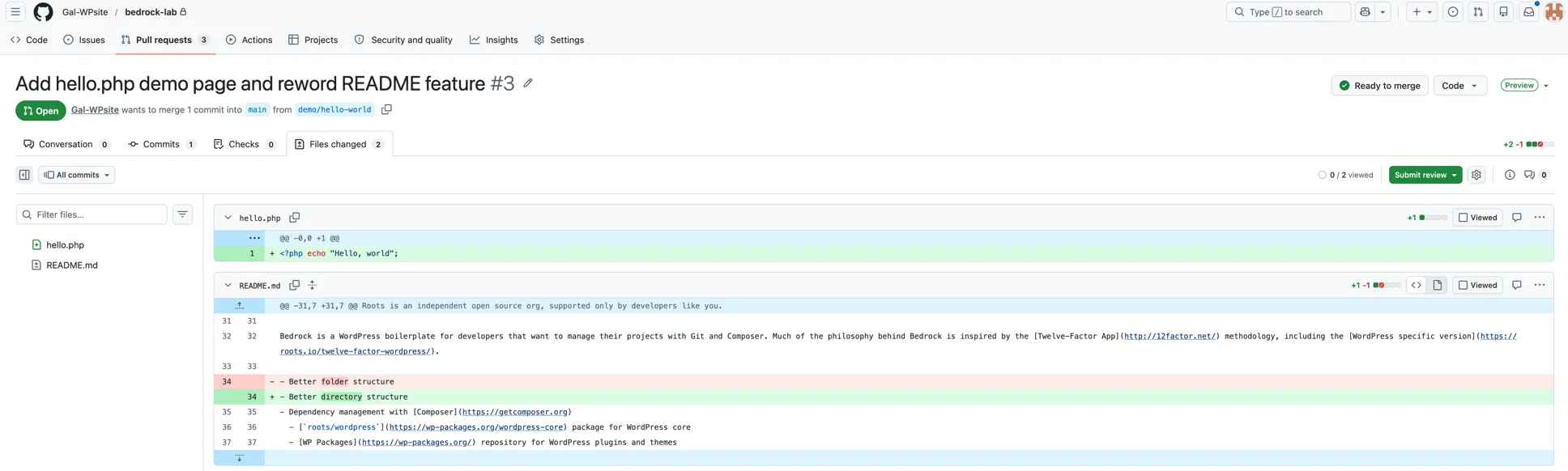Open the dropdown arrow beside Preview
This screenshot has height=471, width=1568.
pyautogui.click(x=1545, y=86)
